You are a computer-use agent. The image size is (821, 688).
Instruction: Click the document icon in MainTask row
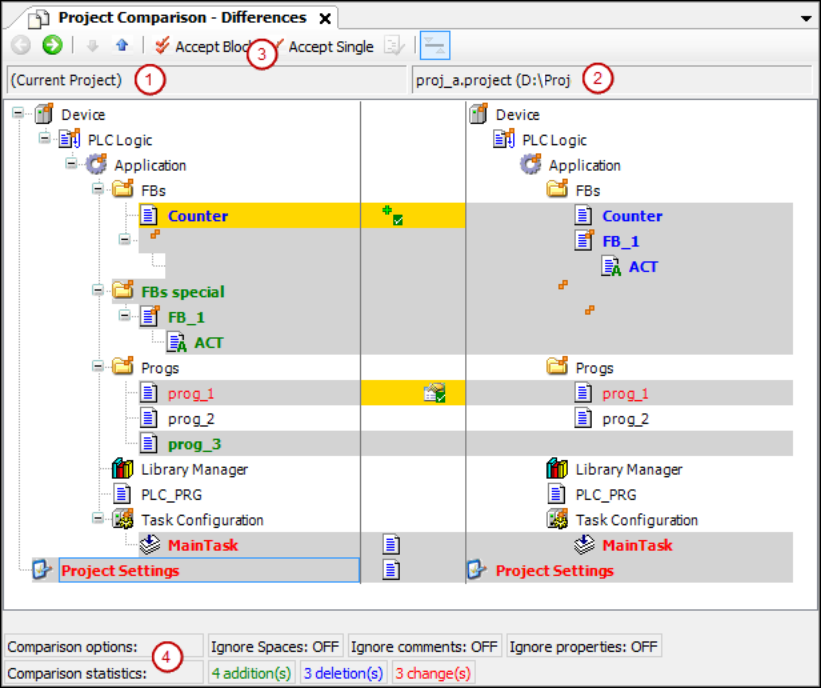(x=392, y=545)
